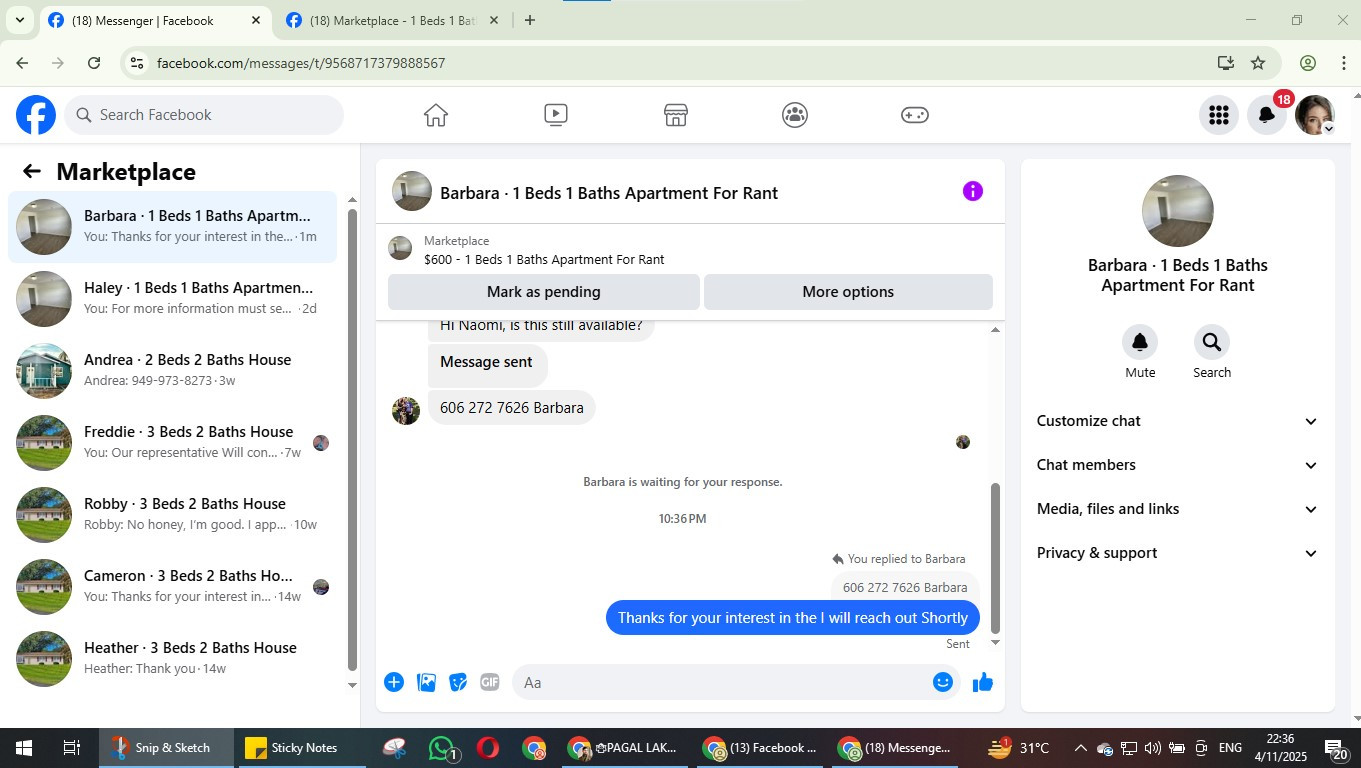This screenshot has width=1361, height=768.
Task: Go back using the Marketplace arrow
Action: pos(32,172)
